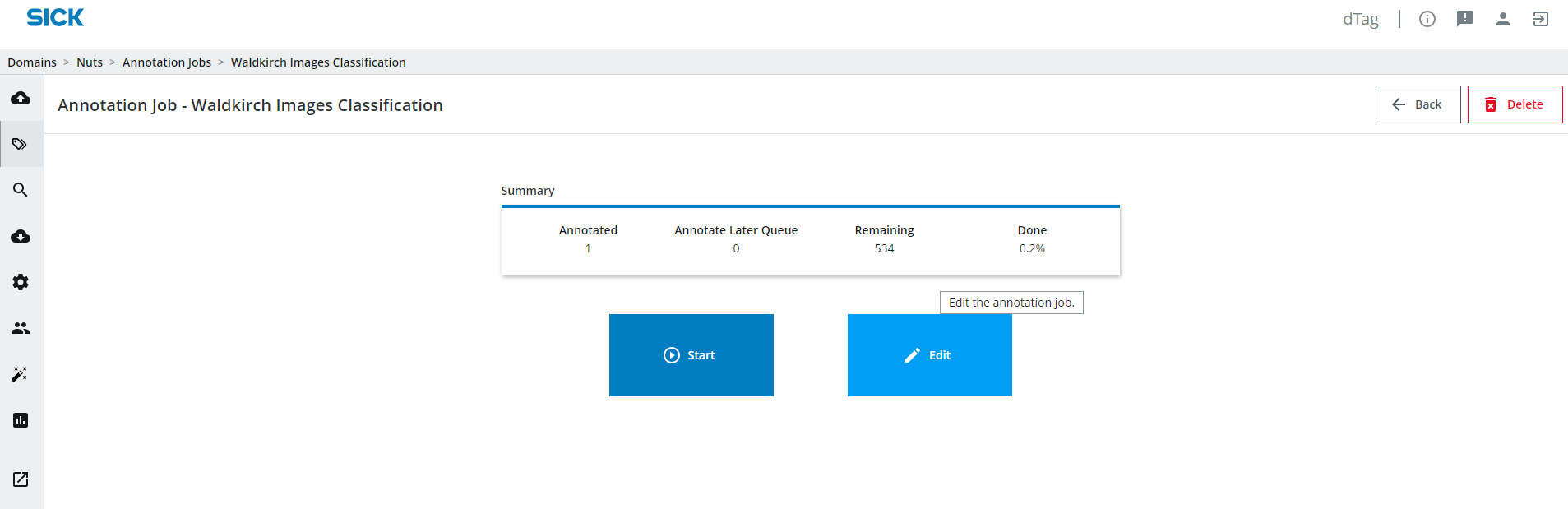Viewport: 1568px width, 509px height.
Task: Open the users group sidebar icon
Action: click(21, 328)
